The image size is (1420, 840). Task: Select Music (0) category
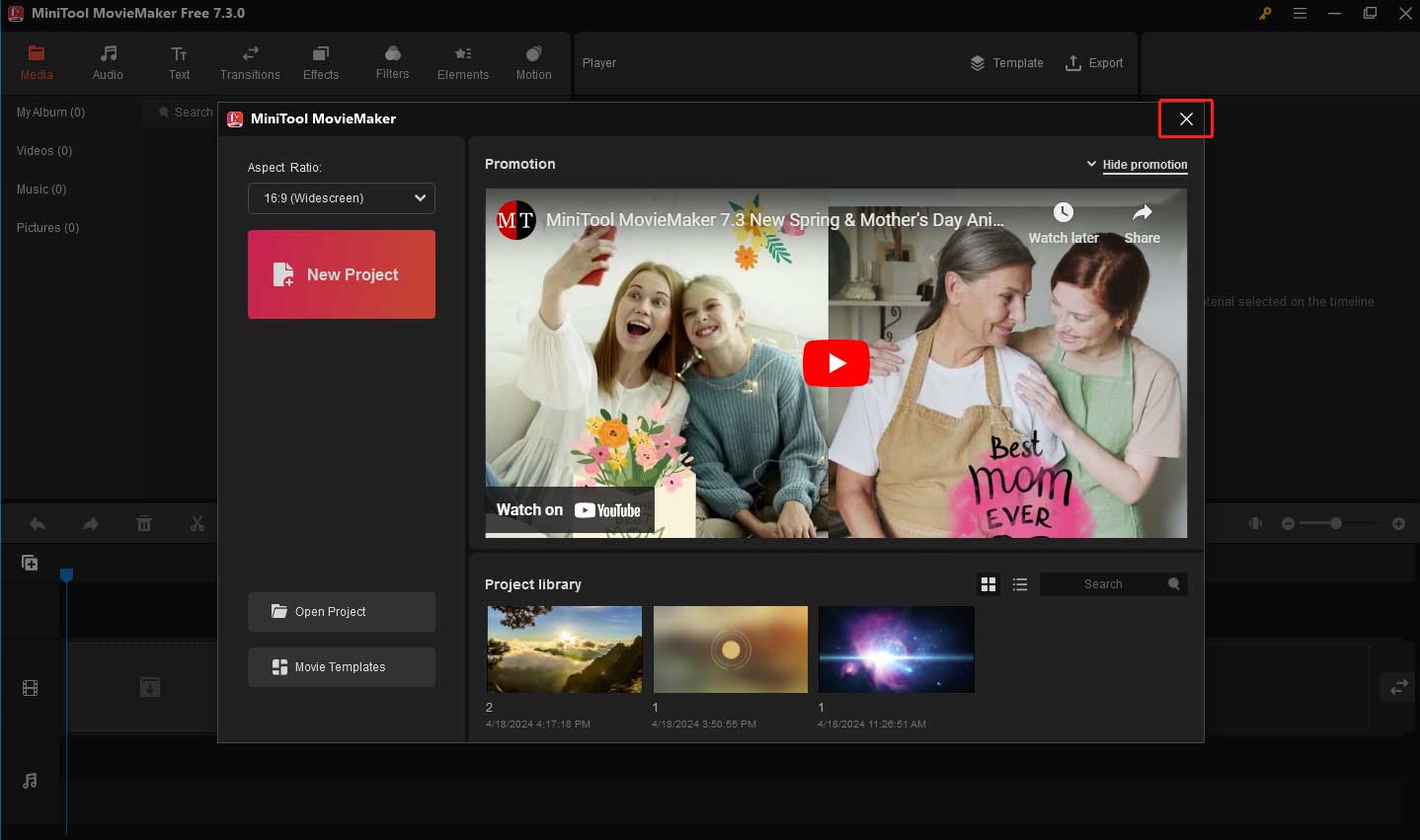pyautogui.click(x=41, y=190)
